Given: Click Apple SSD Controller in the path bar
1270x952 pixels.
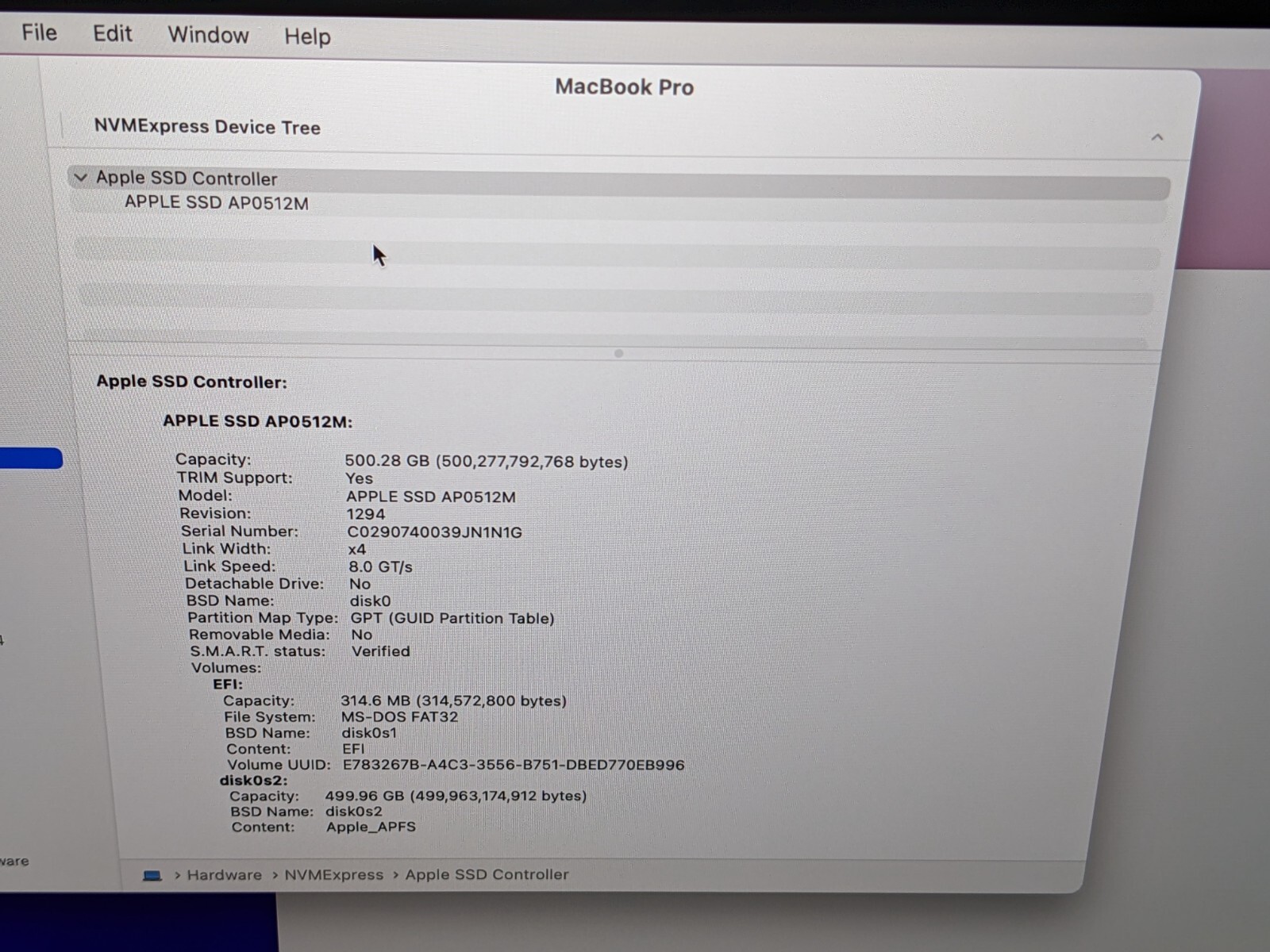Looking at the screenshot, I should 487,874.
